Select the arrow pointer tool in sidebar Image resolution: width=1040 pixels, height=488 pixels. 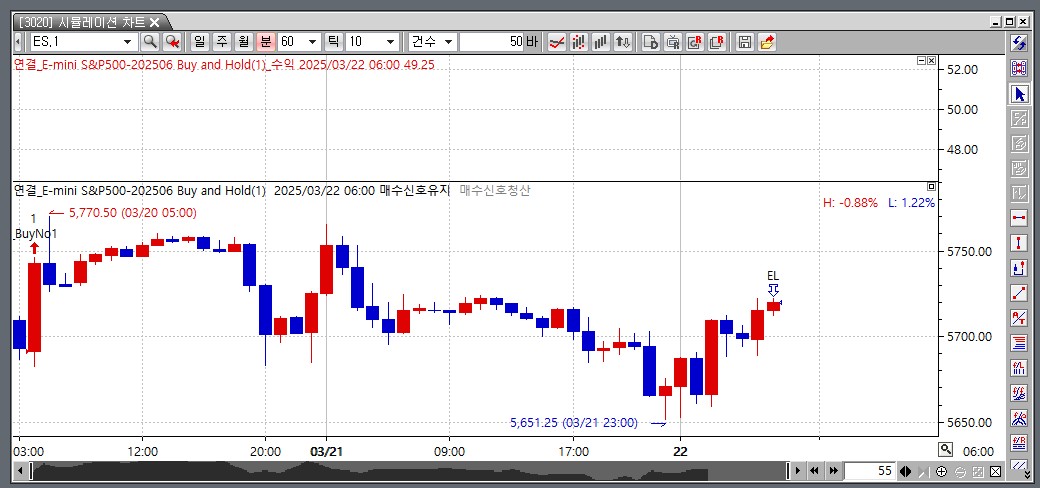coord(1019,94)
